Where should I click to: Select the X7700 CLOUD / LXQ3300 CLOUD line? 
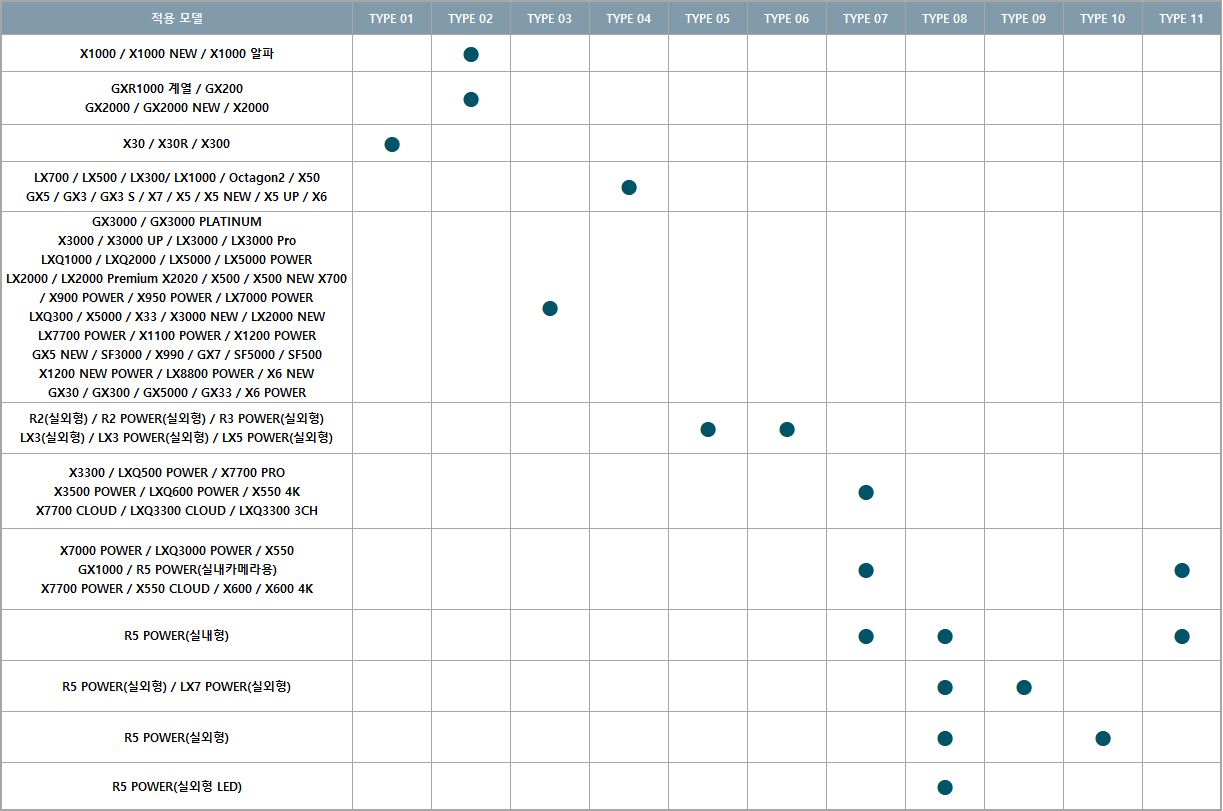coord(177,510)
